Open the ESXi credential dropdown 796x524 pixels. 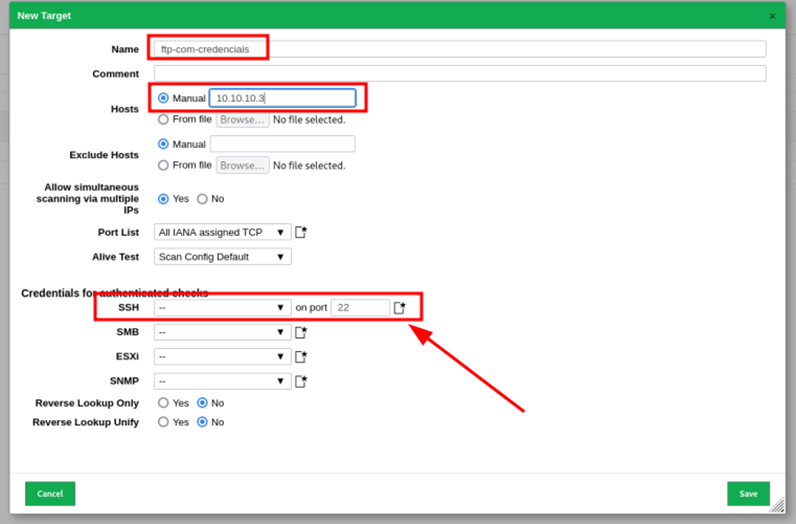tap(222, 357)
